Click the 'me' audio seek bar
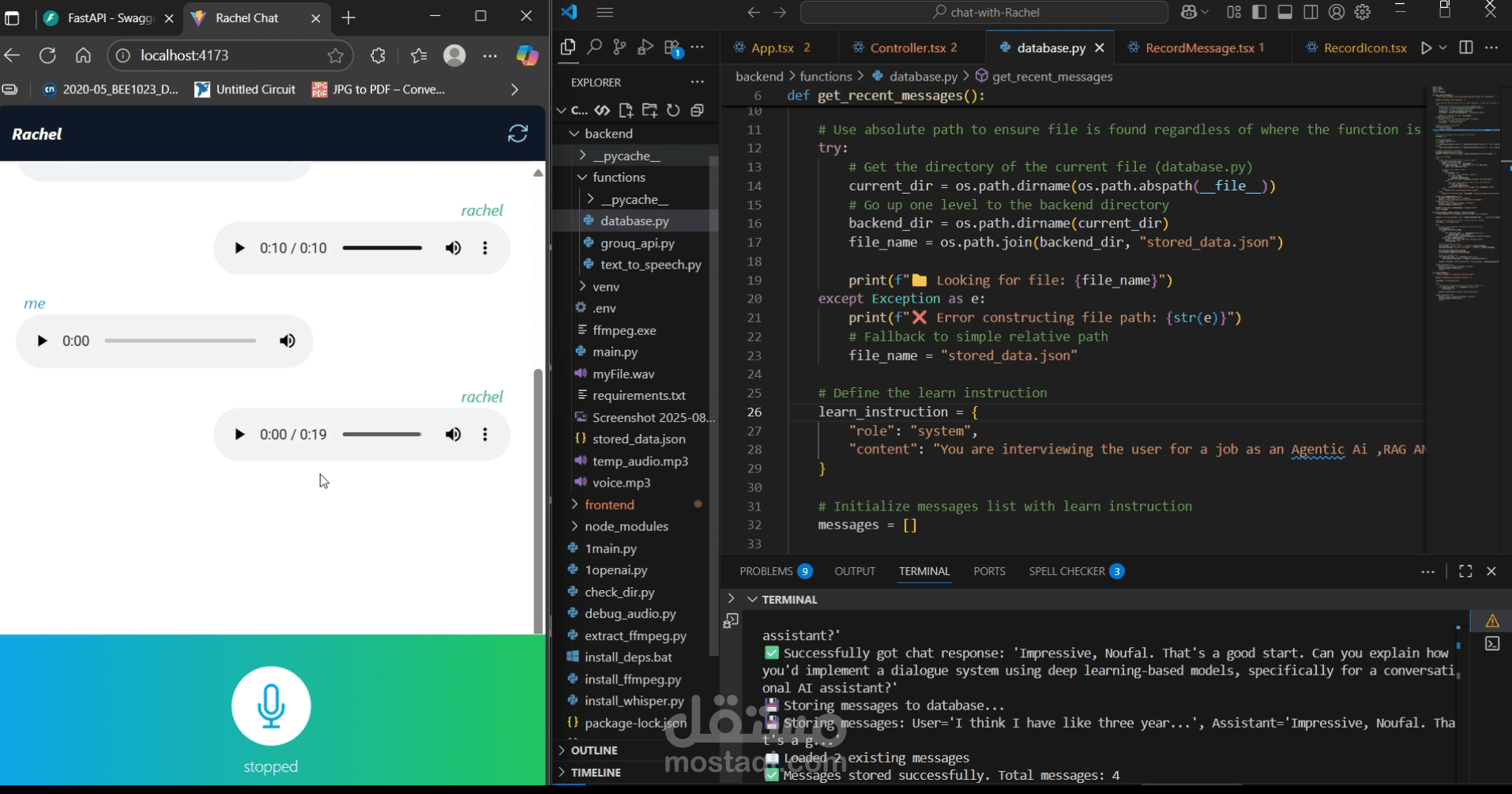Viewport: 1512px width, 794px height. click(x=180, y=341)
